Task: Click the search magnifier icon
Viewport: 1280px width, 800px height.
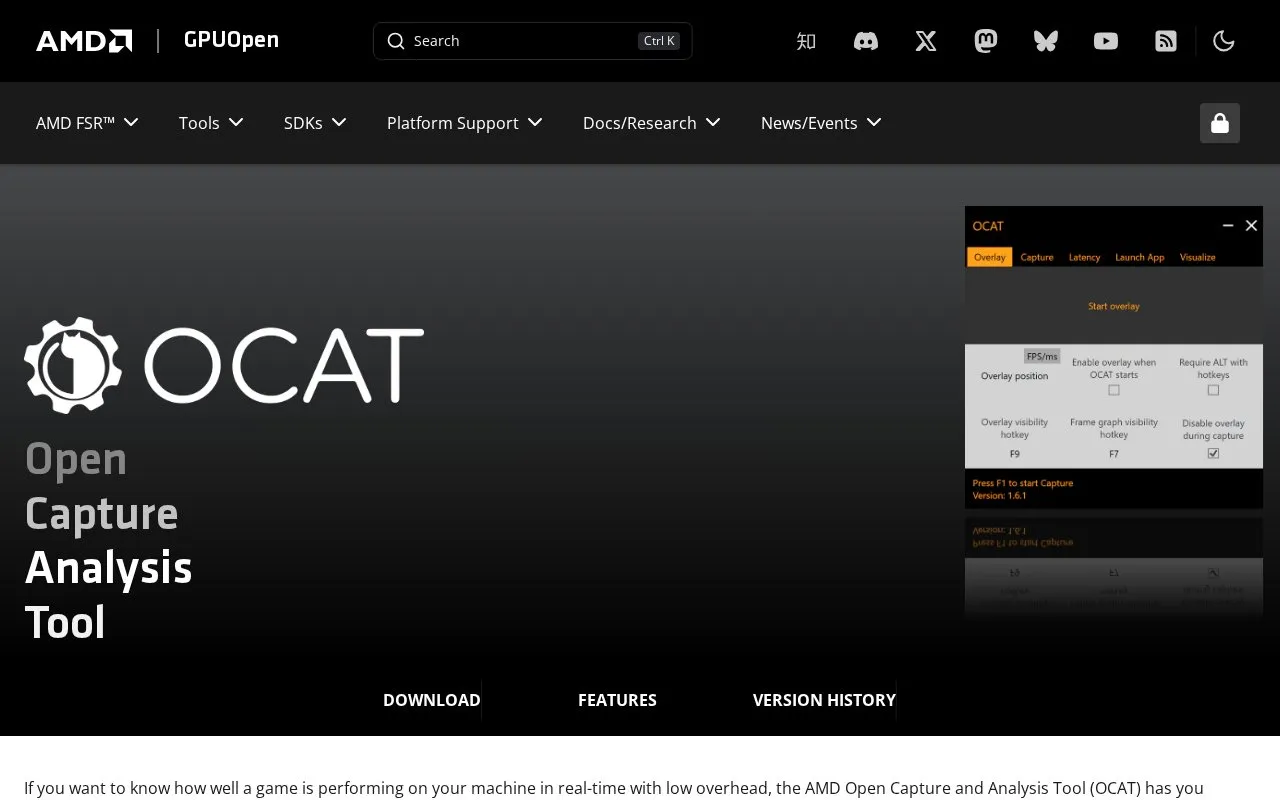Action: point(396,41)
